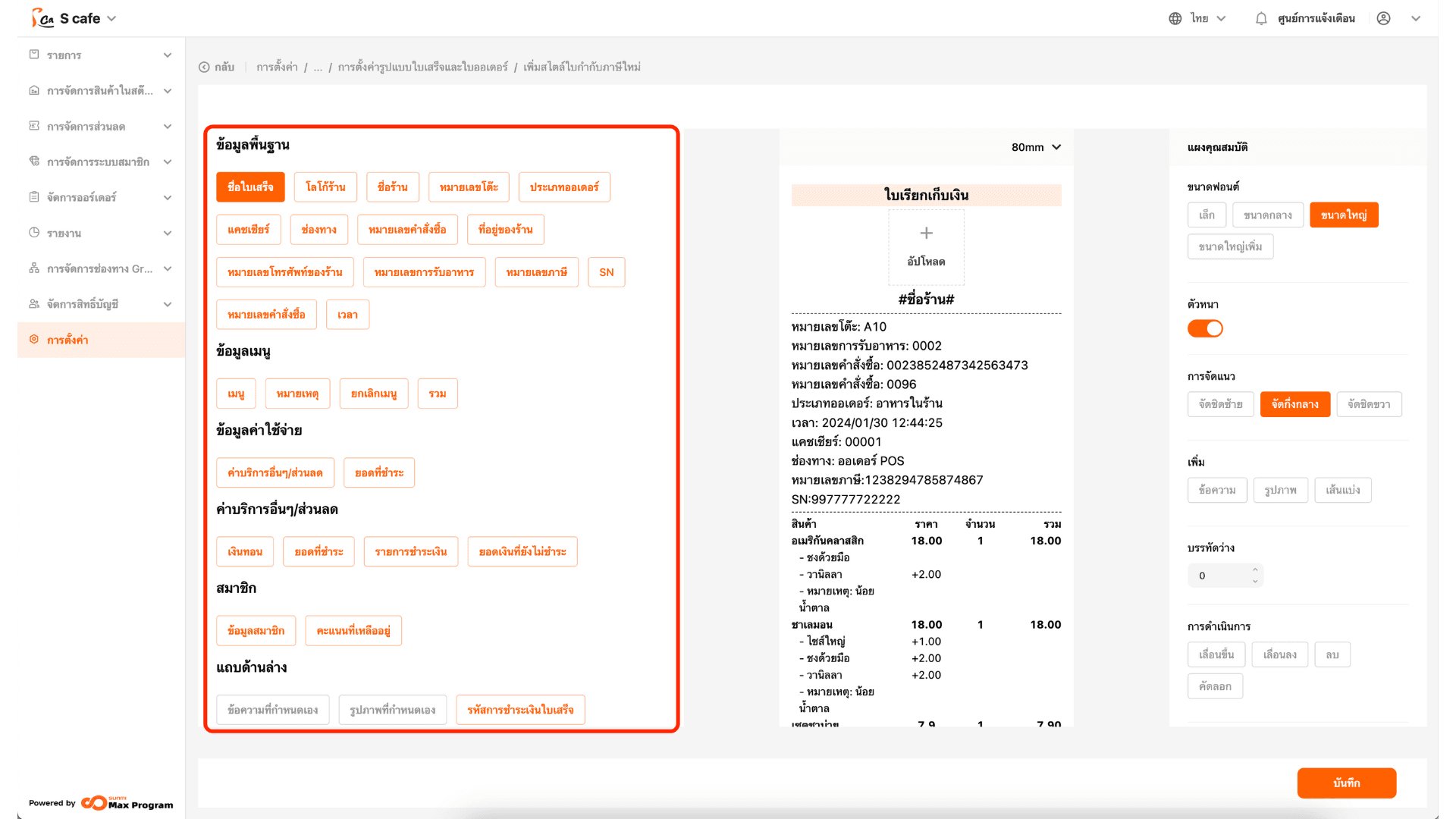Select ขนาดกลาง medium font size

pyautogui.click(x=1267, y=215)
